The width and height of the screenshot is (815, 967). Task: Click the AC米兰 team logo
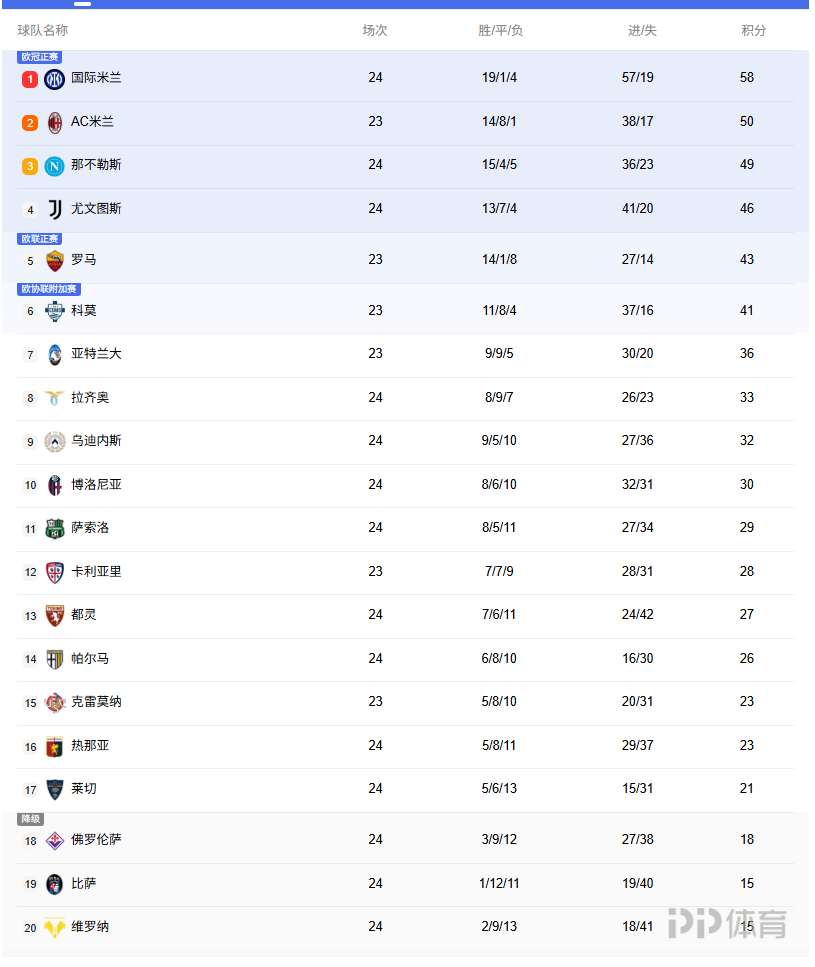point(55,123)
